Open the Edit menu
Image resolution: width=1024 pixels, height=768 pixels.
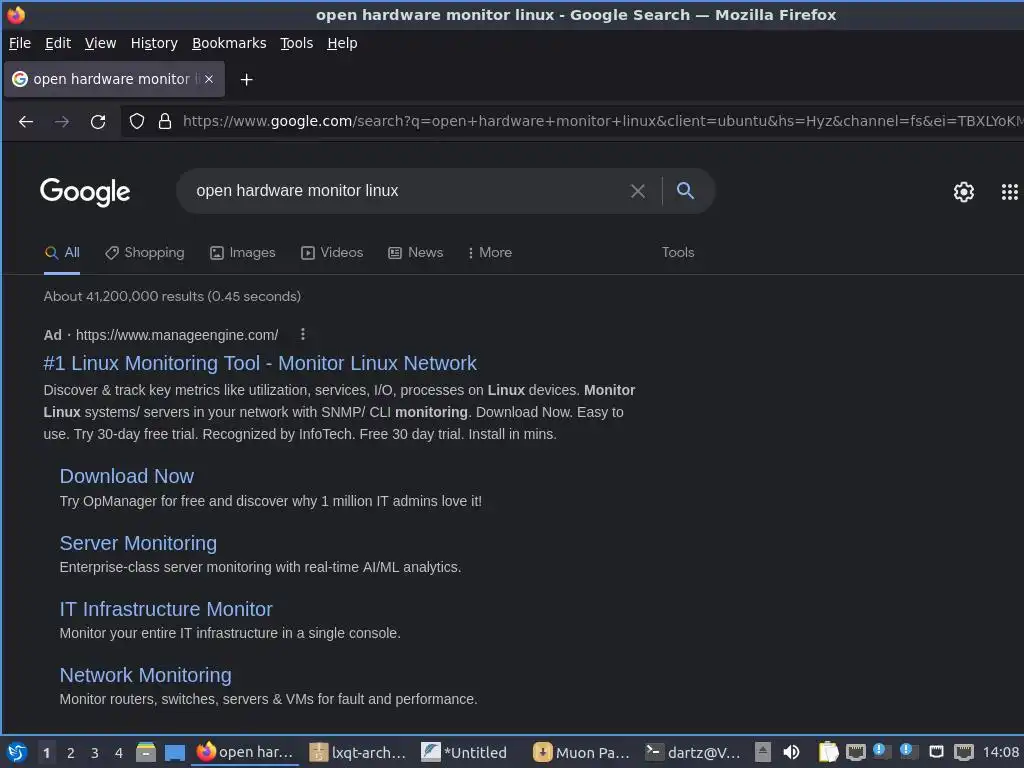pos(57,43)
